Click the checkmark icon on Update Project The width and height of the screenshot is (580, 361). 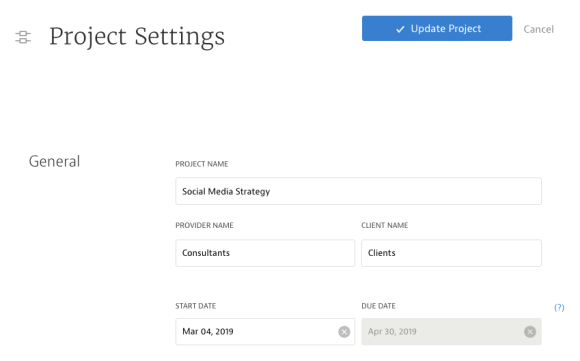click(400, 29)
